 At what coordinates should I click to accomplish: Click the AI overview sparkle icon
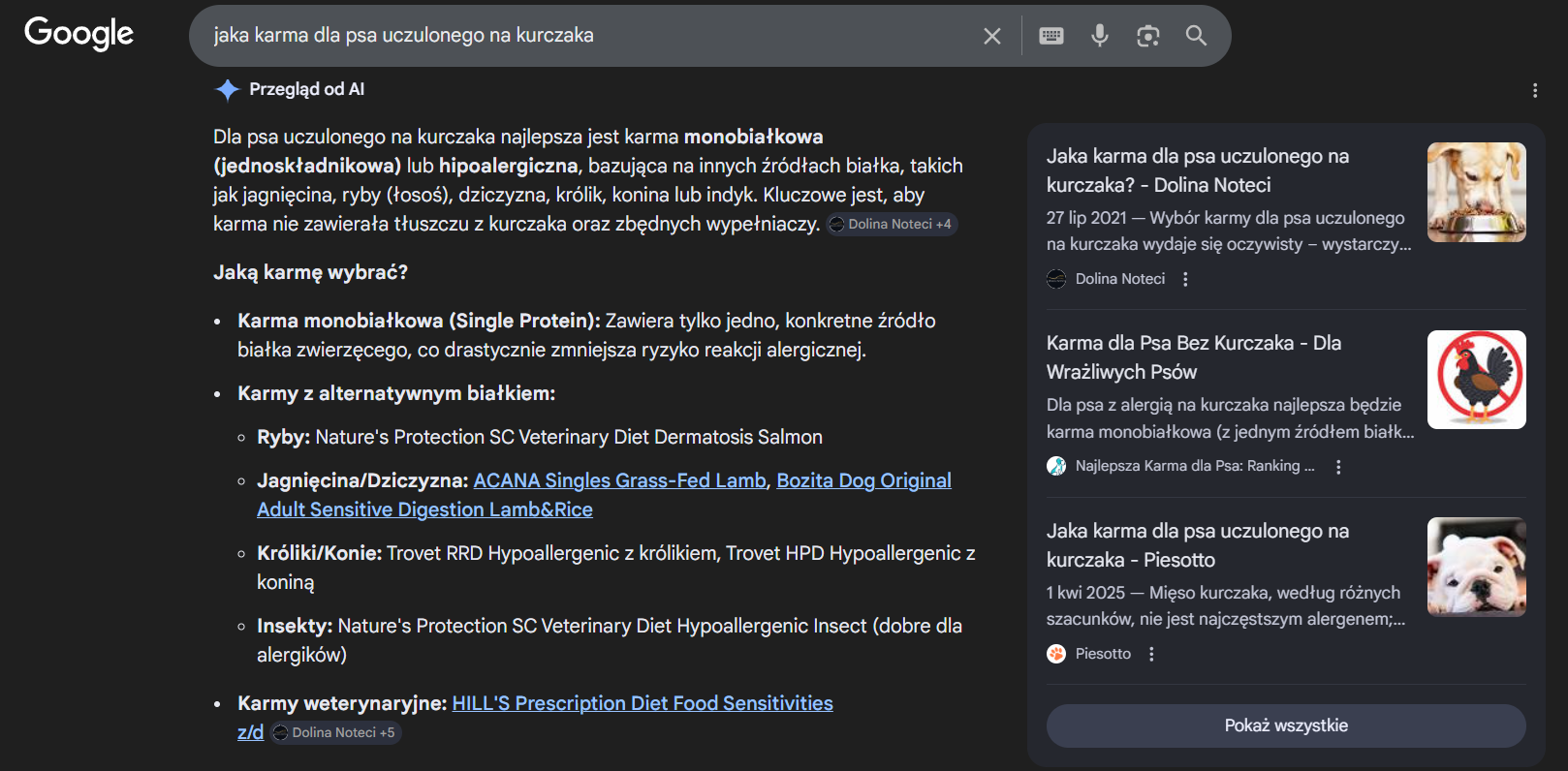[x=227, y=89]
